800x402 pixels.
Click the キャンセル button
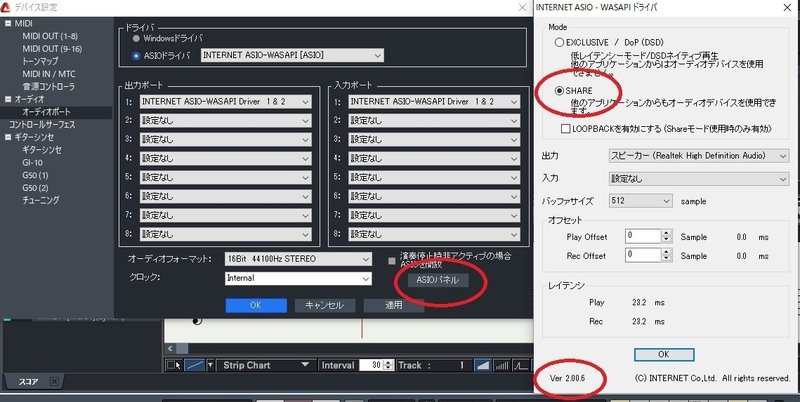(324, 305)
